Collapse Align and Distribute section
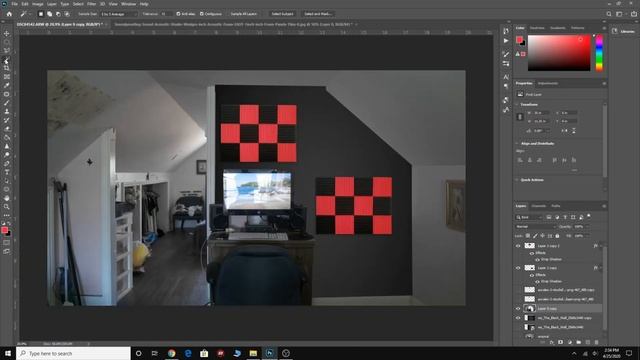The height and width of the screenshot is (360, 640). pos(517,144)
